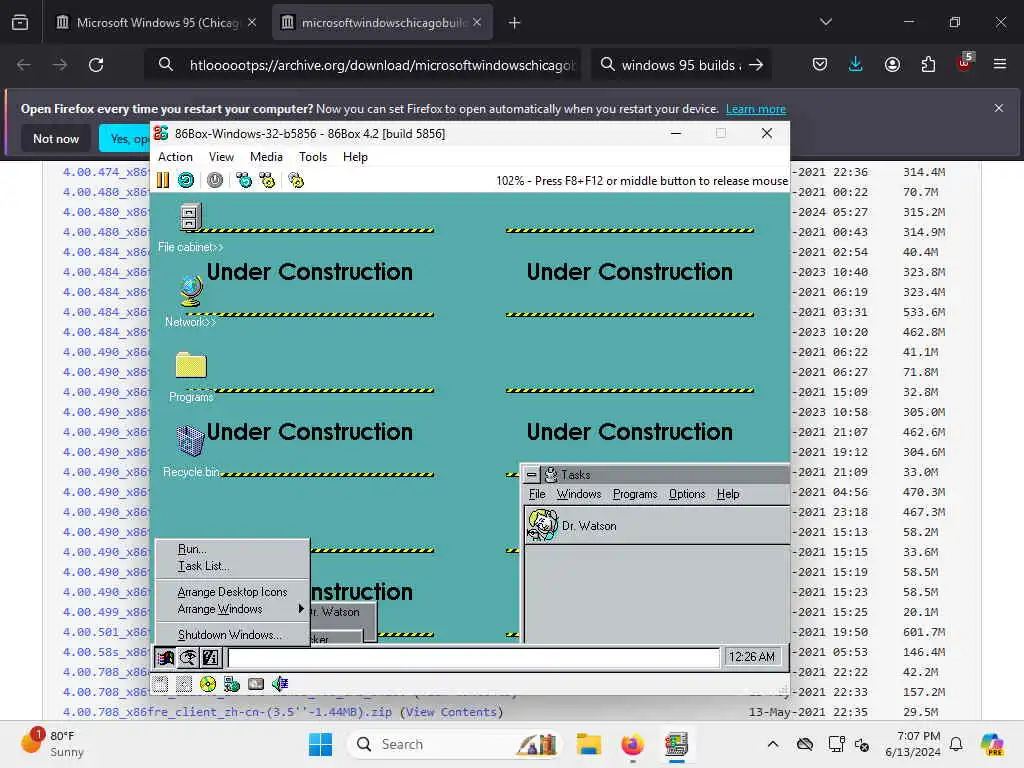
Task: Click the Chicago Start flag button
Action: point(165,658)
